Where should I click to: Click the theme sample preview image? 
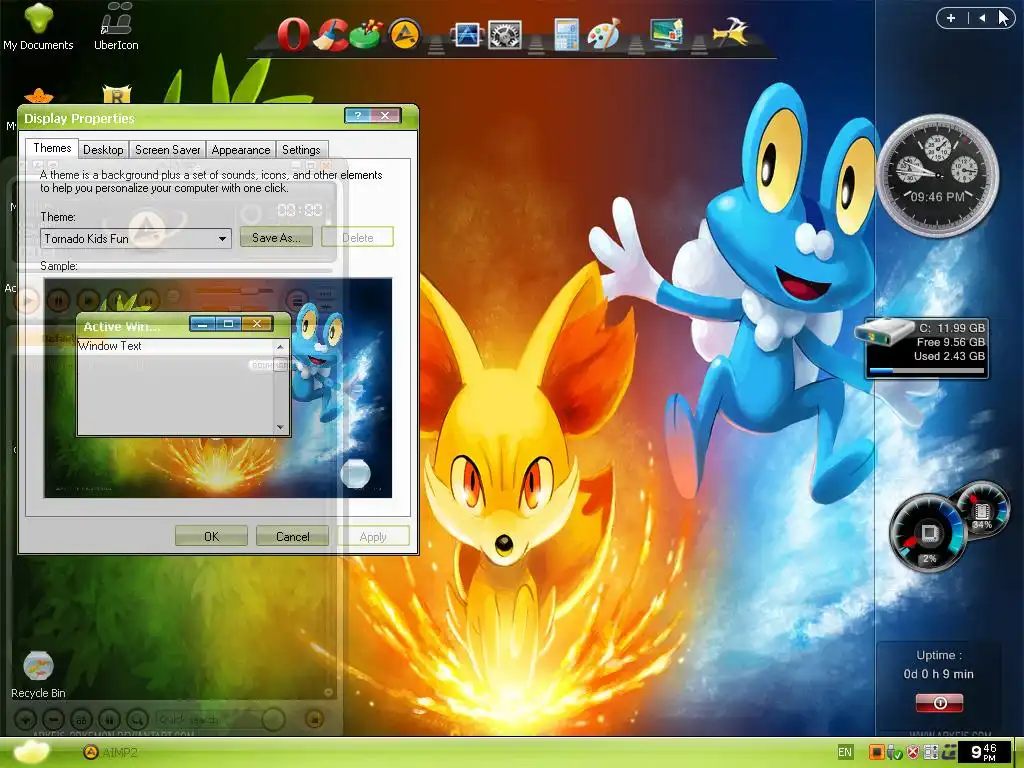(x=218, y=388)
